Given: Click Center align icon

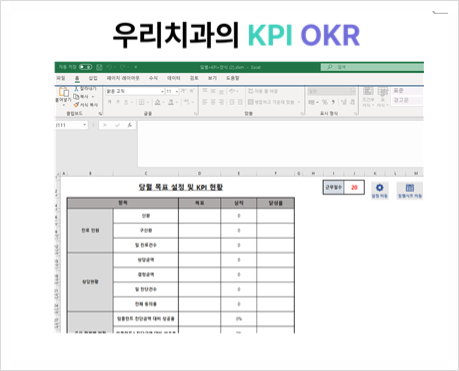Looking at the screenshot, I should tap(213, 102).
